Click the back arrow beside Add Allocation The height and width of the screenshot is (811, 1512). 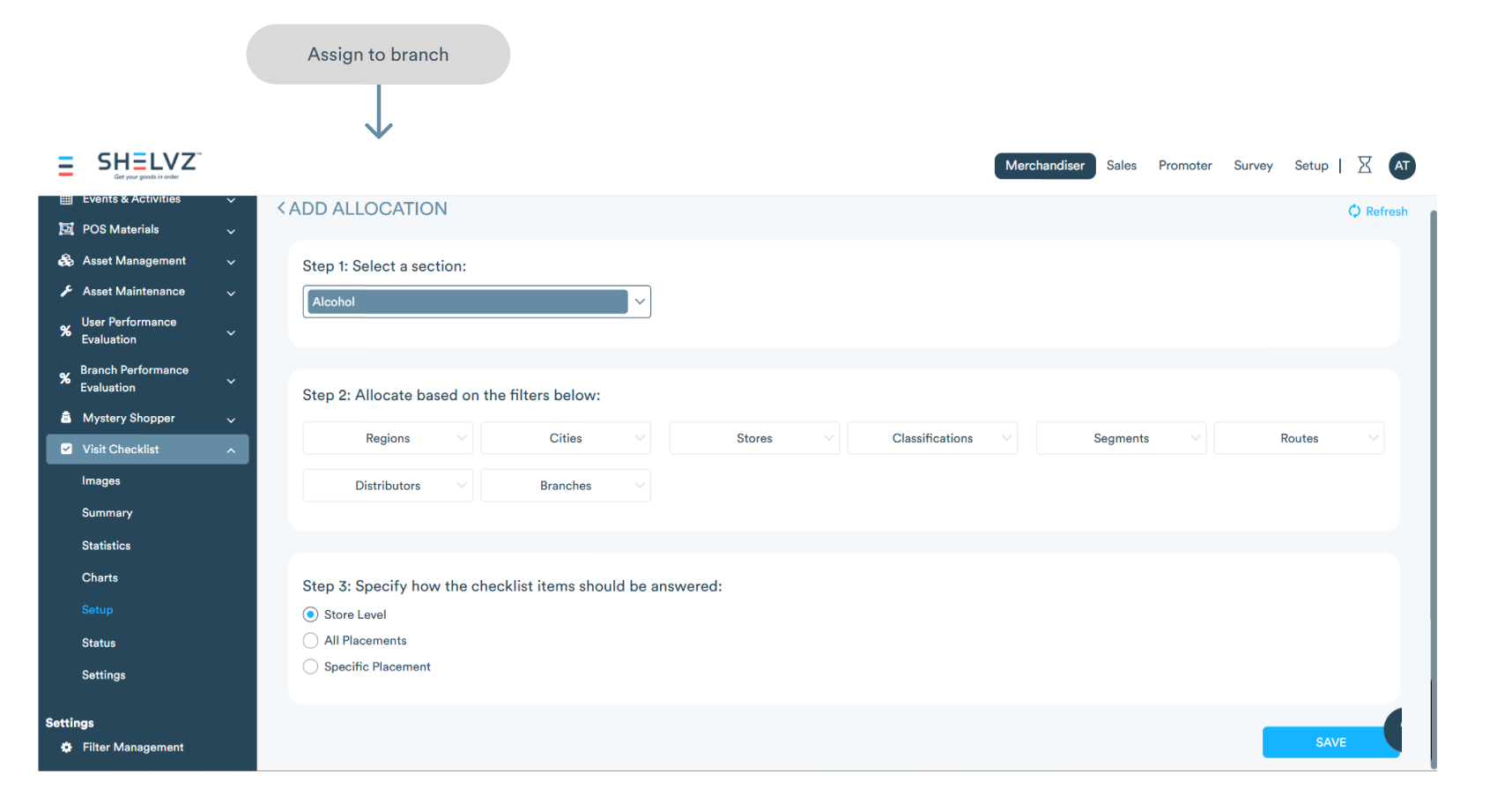281,209
